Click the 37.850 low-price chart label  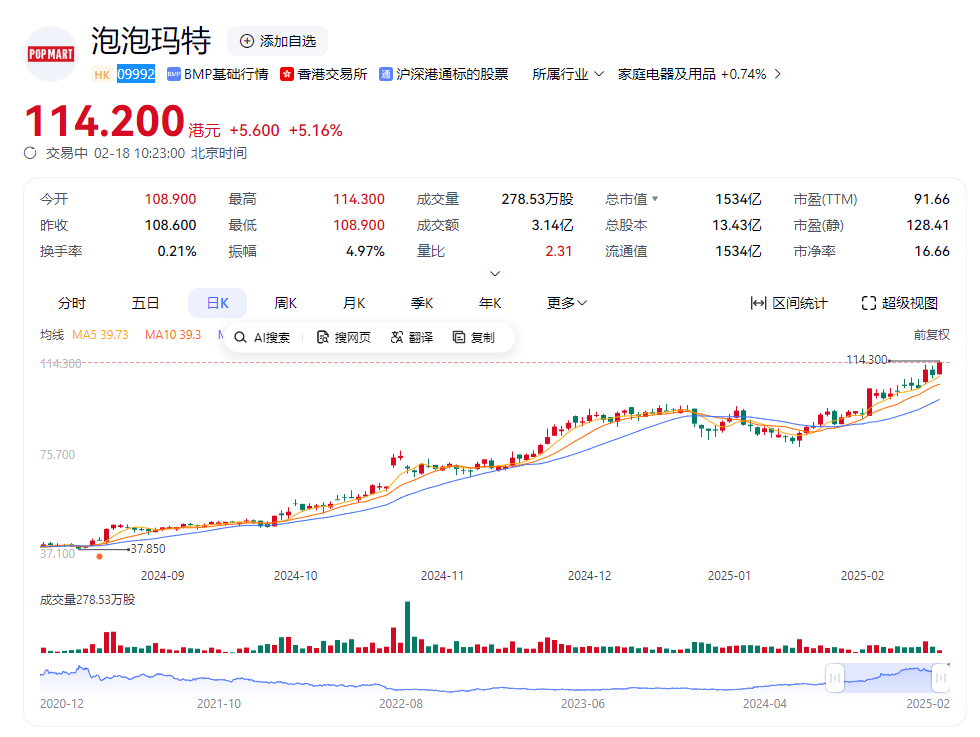[148, 549]
